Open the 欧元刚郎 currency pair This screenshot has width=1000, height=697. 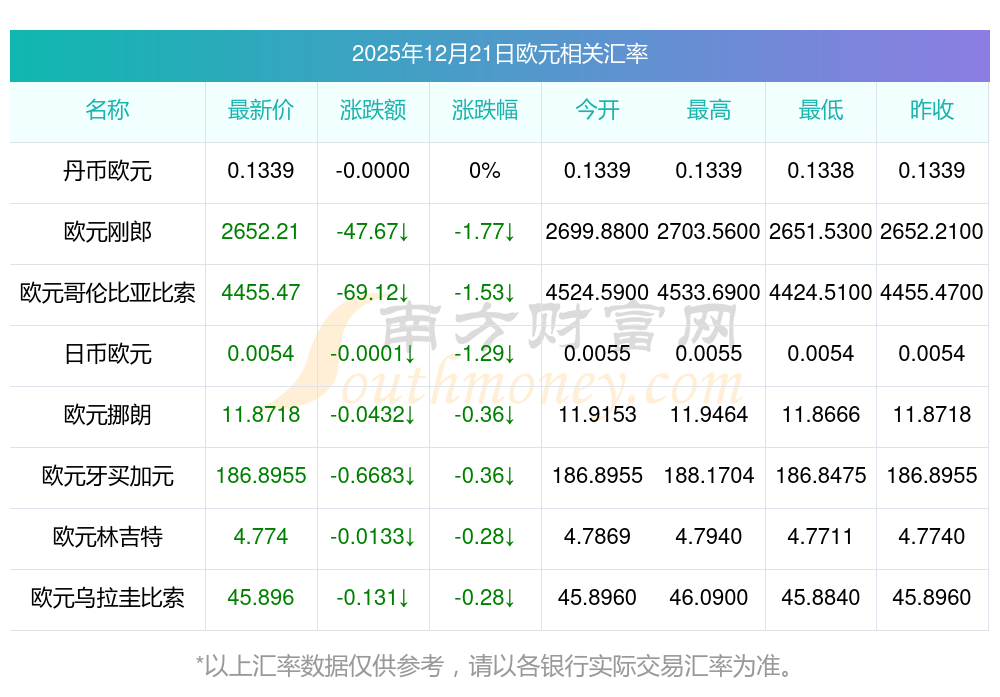[107, 232]
